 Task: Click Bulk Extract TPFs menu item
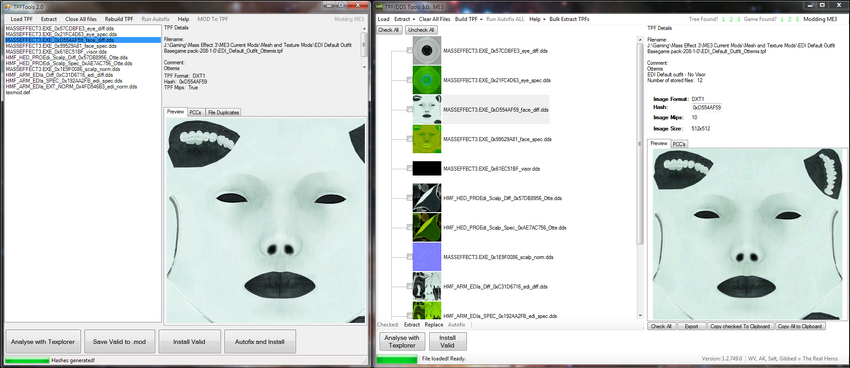[569, 19]
